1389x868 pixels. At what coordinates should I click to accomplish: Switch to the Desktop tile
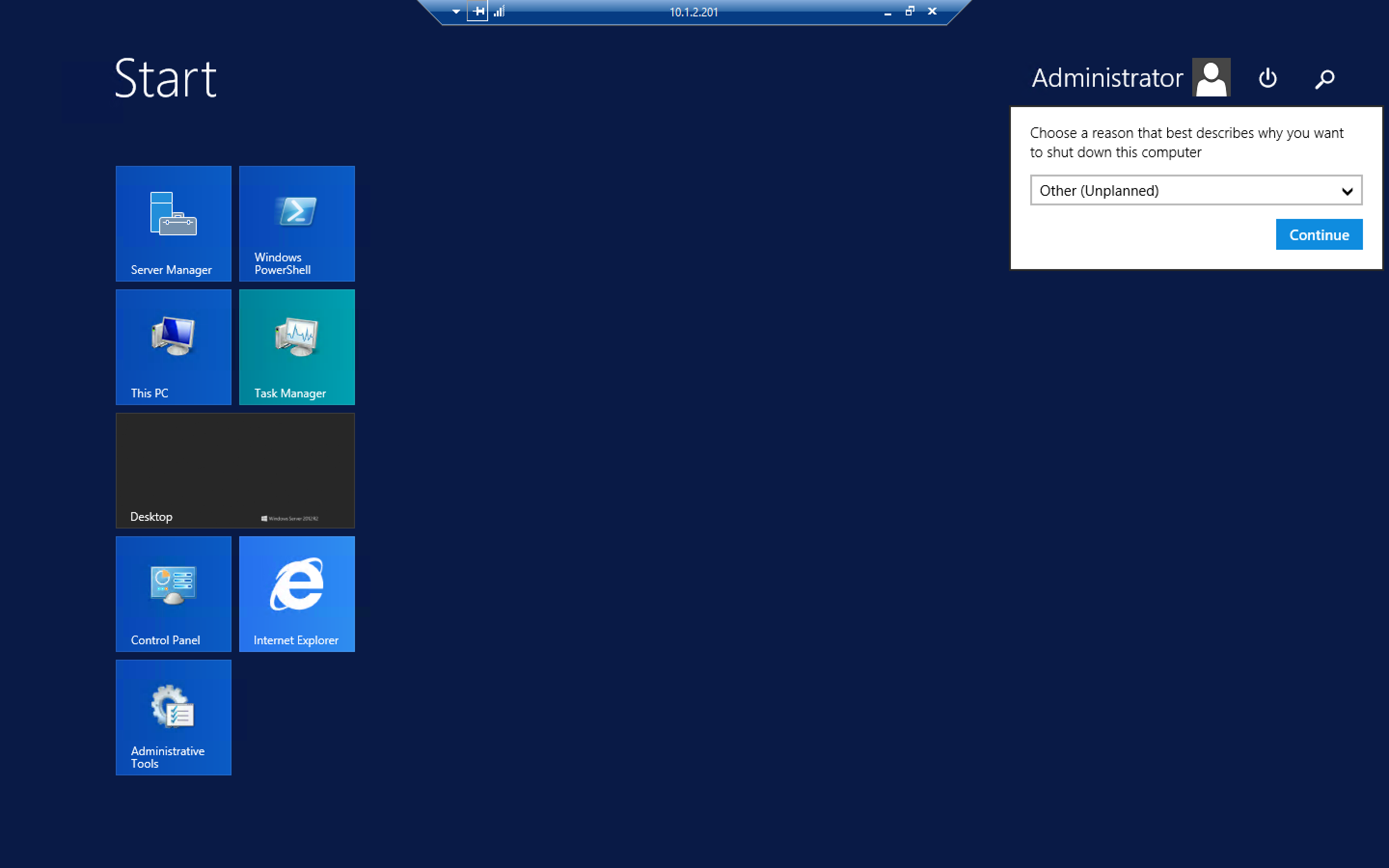235,470
